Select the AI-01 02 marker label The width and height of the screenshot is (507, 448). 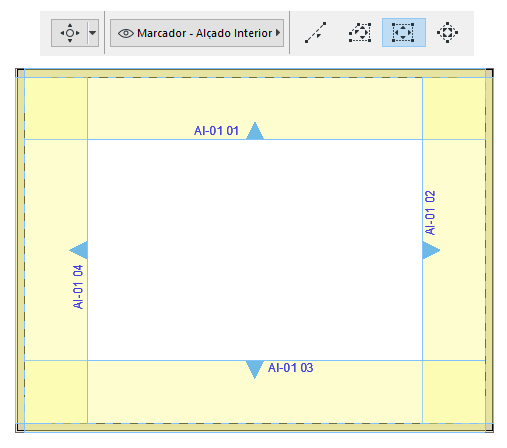(x=430, y=213)
